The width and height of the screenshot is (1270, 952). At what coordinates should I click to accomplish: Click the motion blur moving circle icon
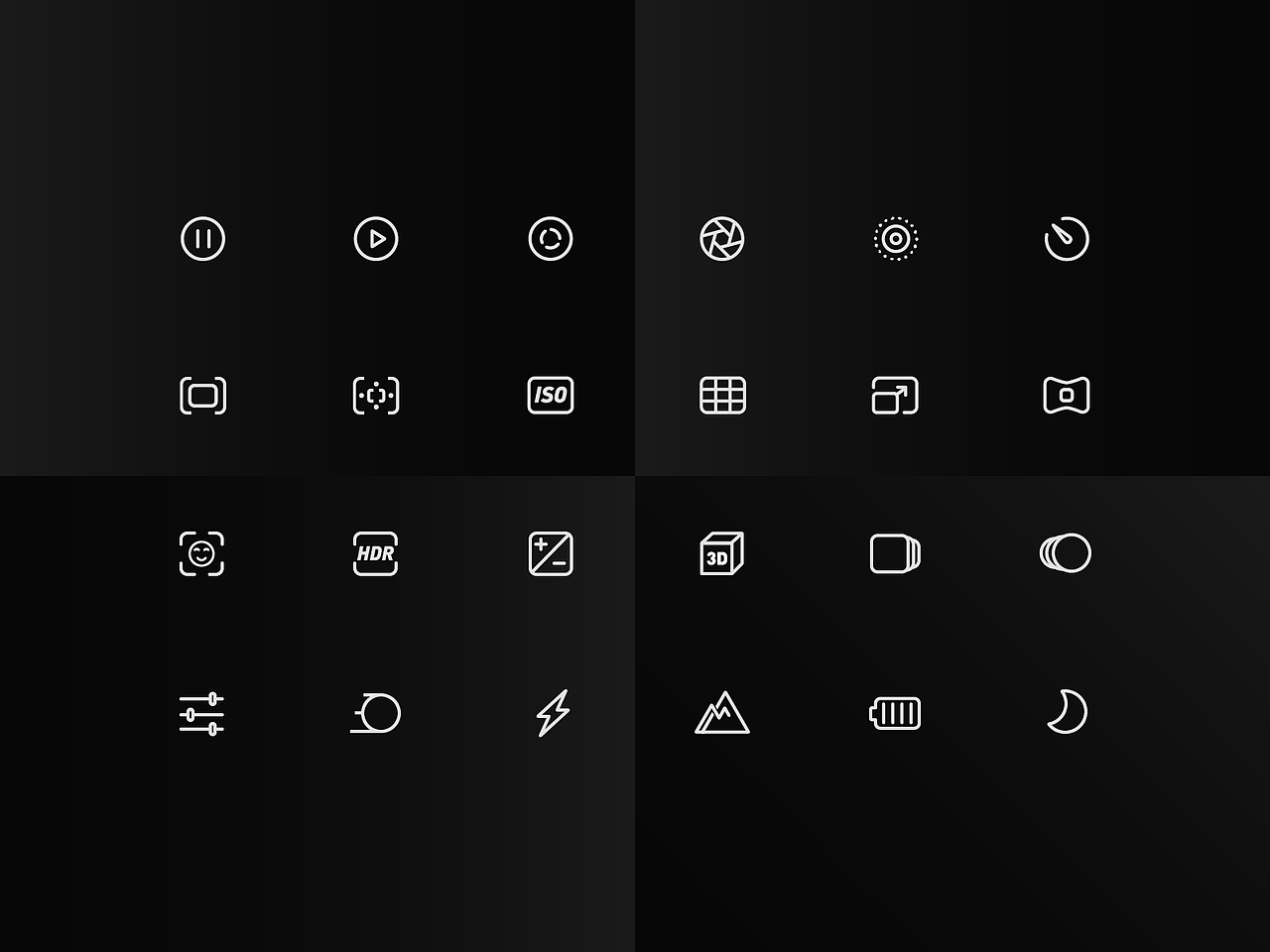[376, 713]
